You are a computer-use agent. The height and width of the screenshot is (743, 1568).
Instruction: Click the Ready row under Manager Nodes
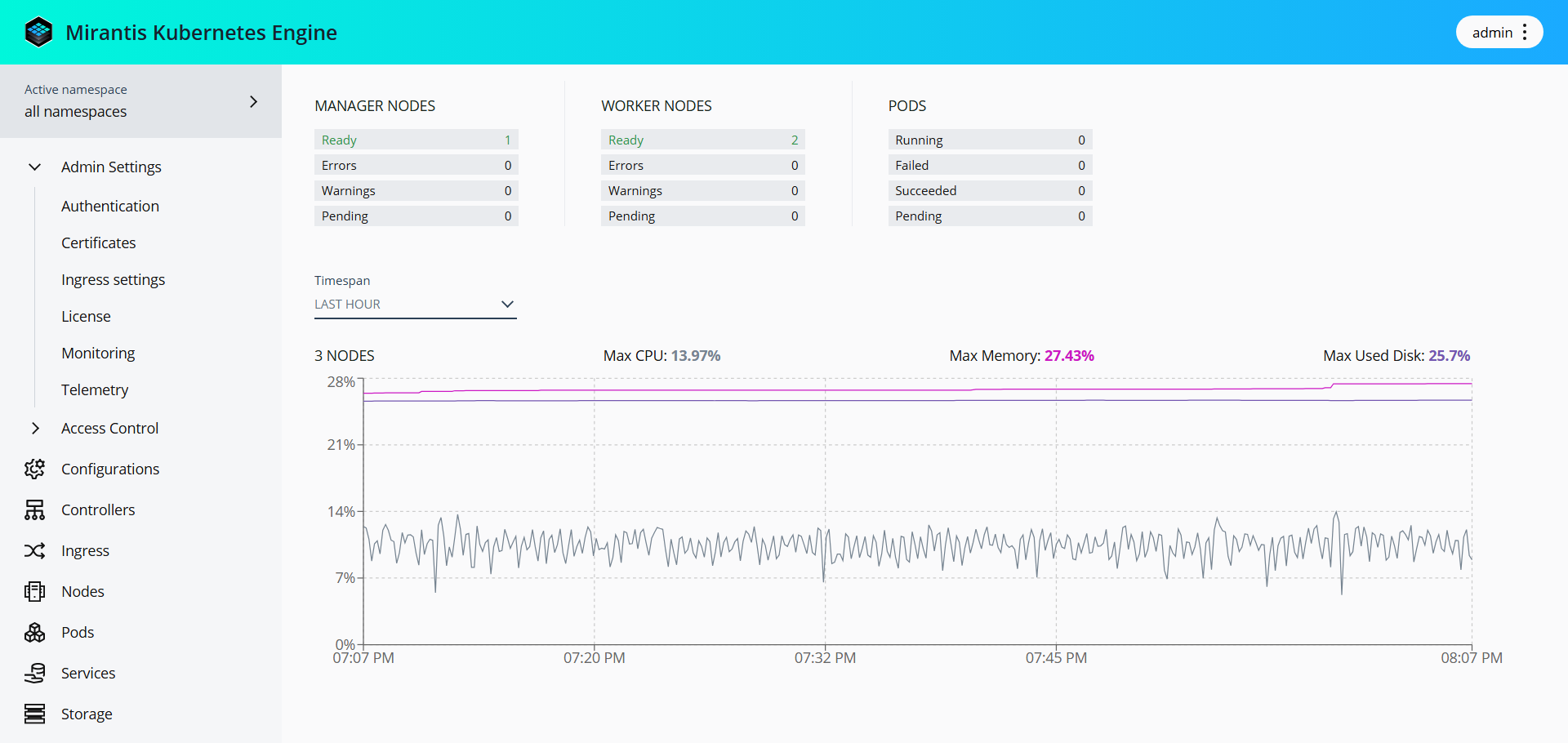[416, 140]
